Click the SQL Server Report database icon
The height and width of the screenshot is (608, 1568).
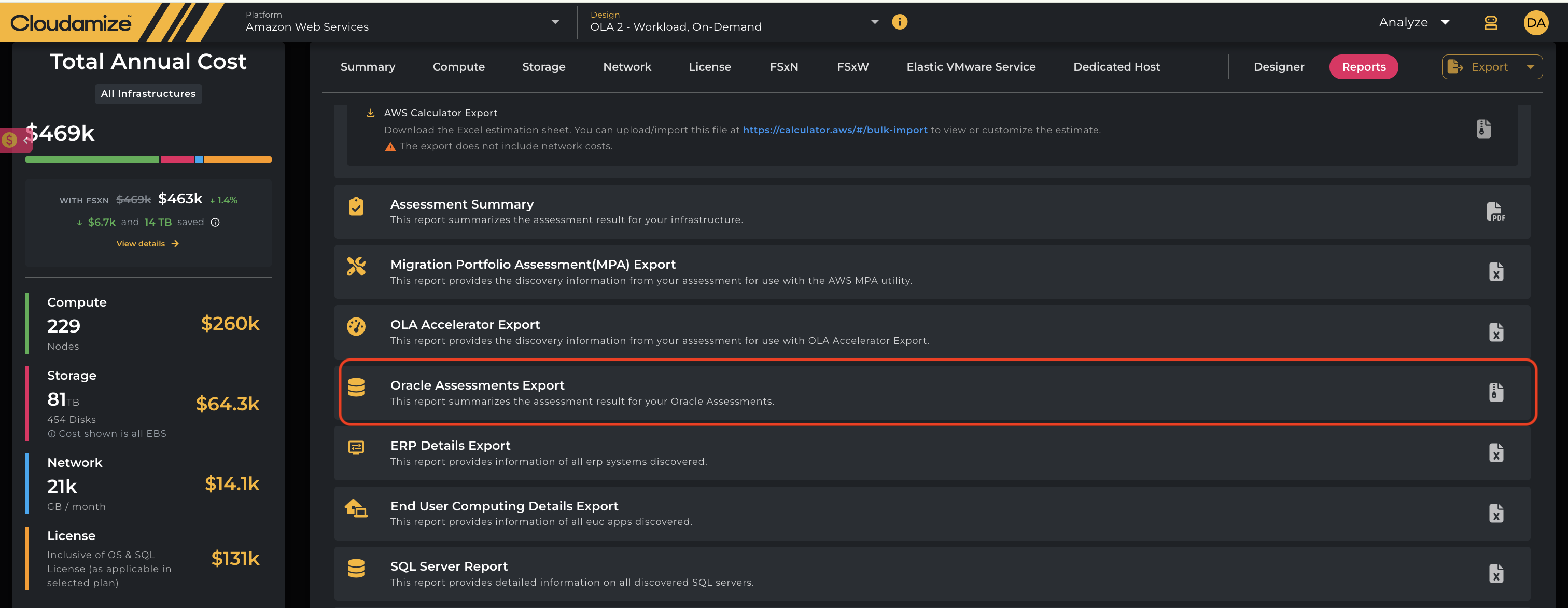pos(356,569)
